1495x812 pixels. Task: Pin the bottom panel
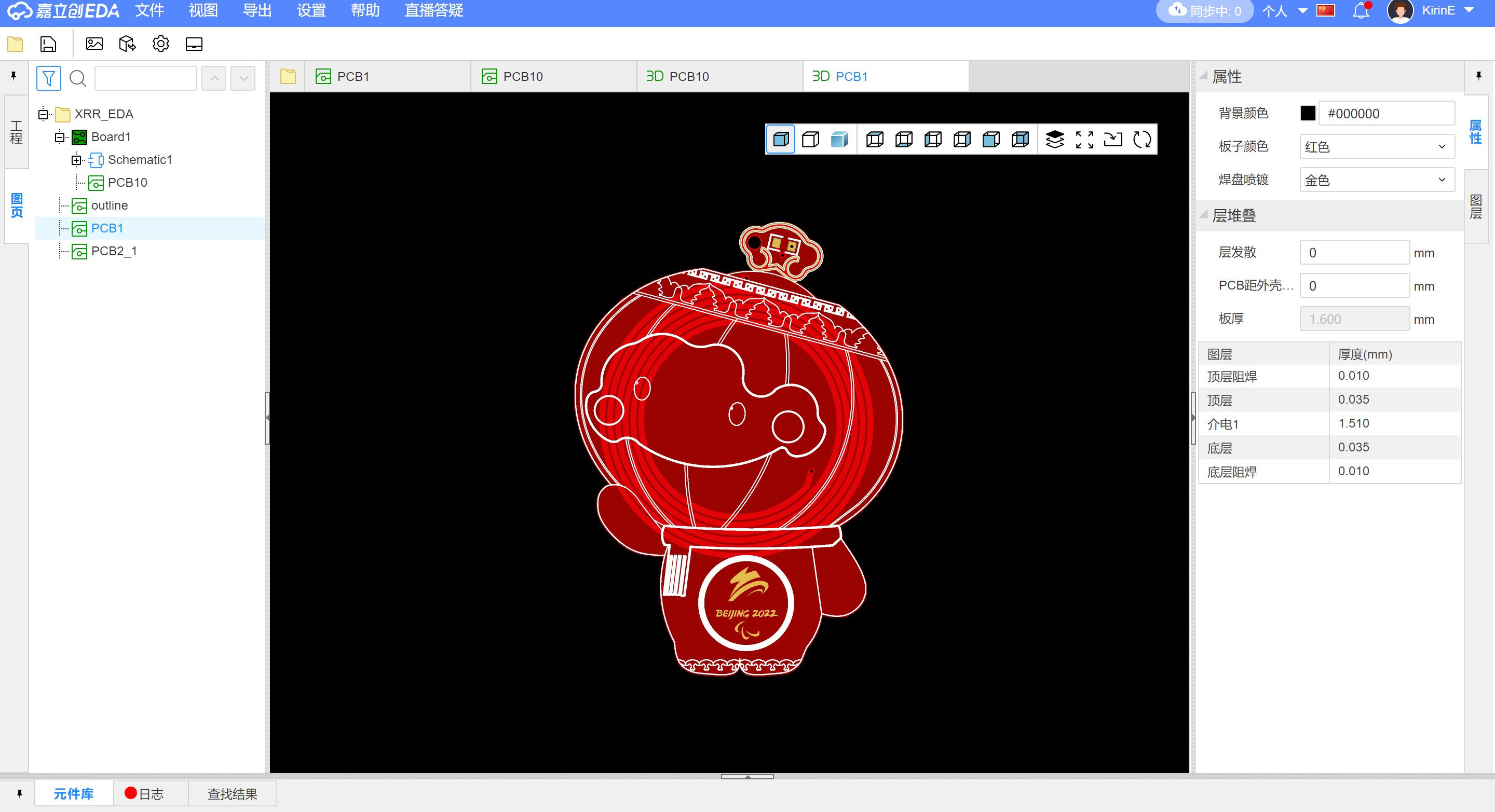tap(19, 793)
